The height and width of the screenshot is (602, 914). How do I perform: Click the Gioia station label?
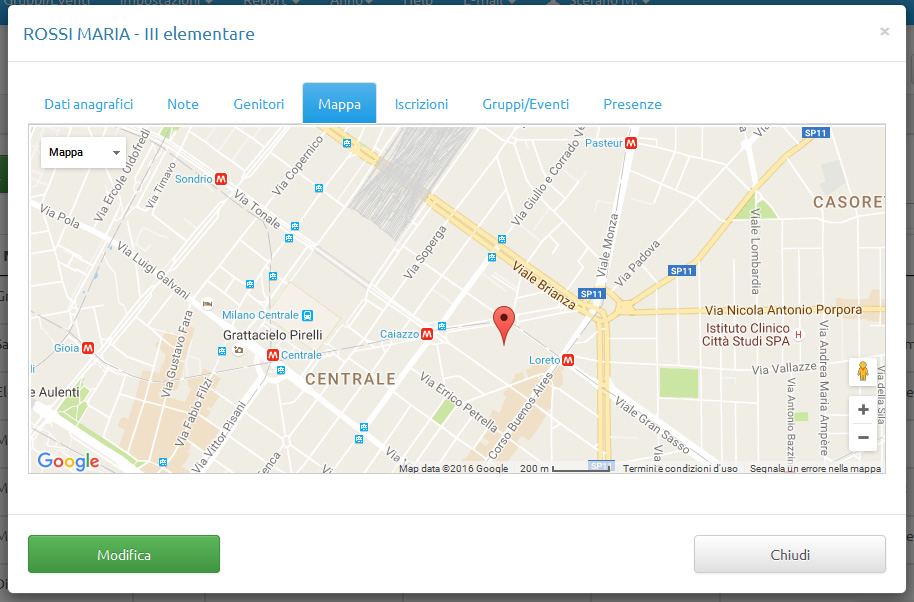pos(66,348)
